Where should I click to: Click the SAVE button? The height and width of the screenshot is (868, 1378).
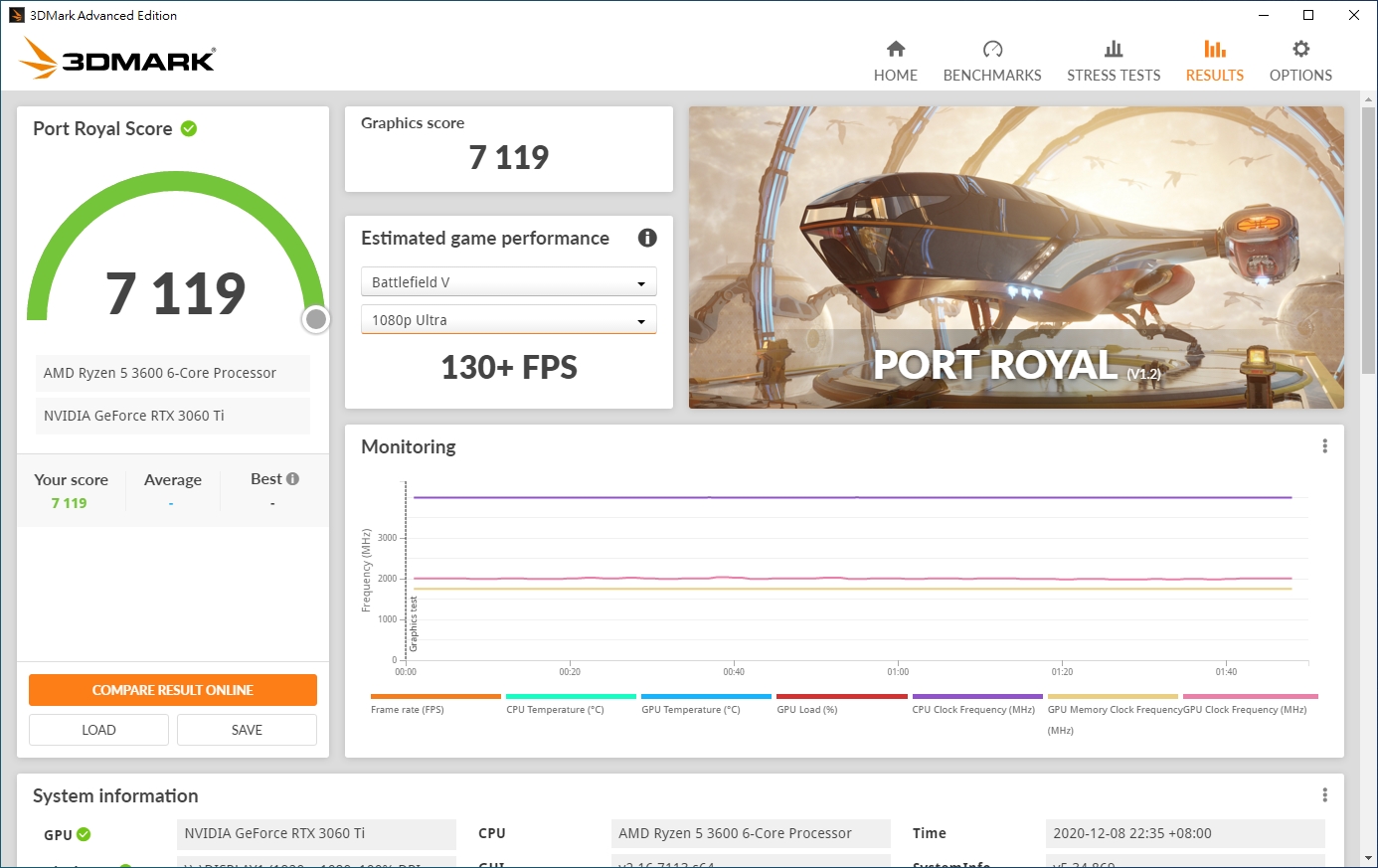[247, 730]
